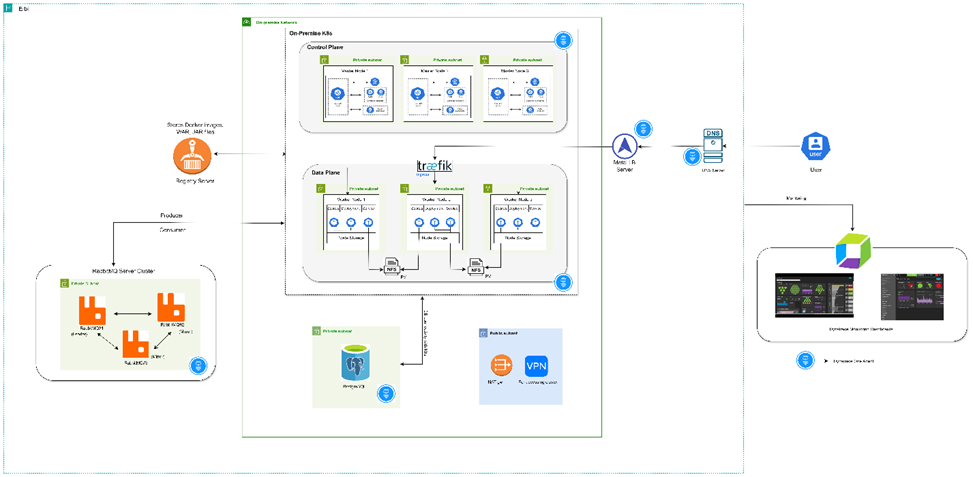This screenshot has width=973, height=477.
Task: Click the Public subnet icon
Action: [483, 333]
